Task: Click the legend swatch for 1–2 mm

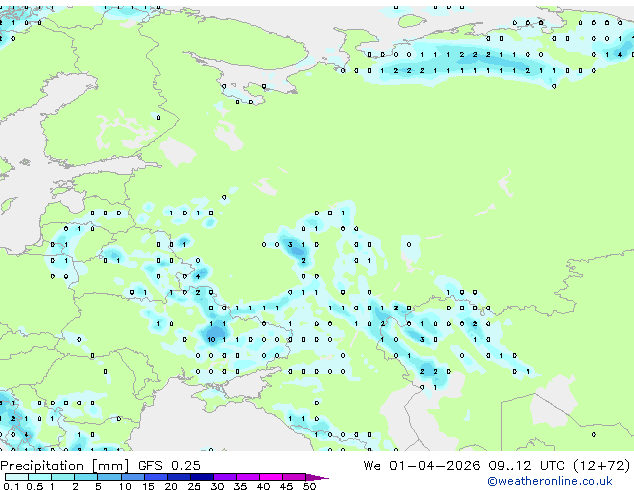Action: (63, 477)
